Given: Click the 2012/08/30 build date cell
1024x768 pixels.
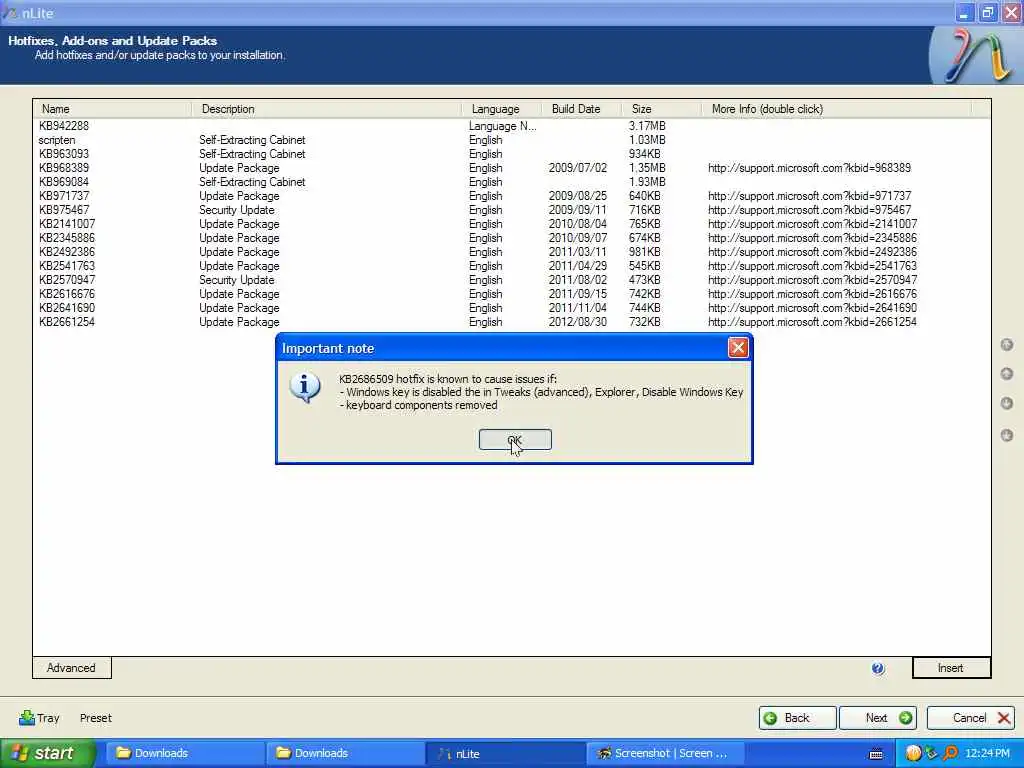Looking at the screenshot, I should (x=577, y=323).
